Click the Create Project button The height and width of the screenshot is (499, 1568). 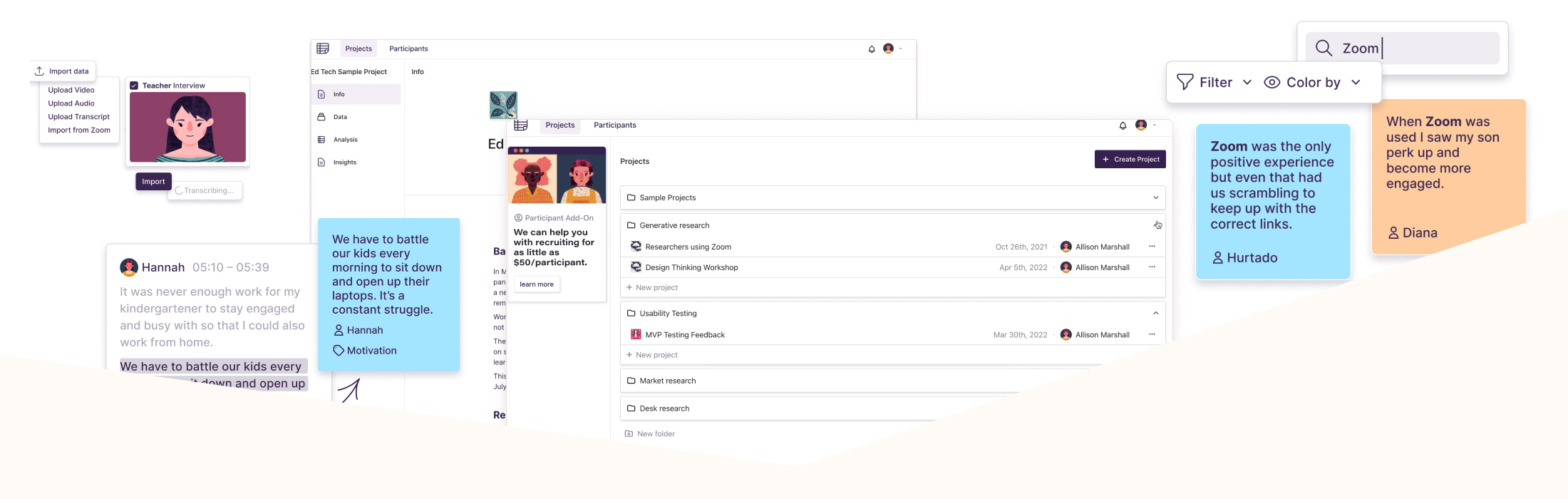pyautogui.click(x=1130, y=159)
